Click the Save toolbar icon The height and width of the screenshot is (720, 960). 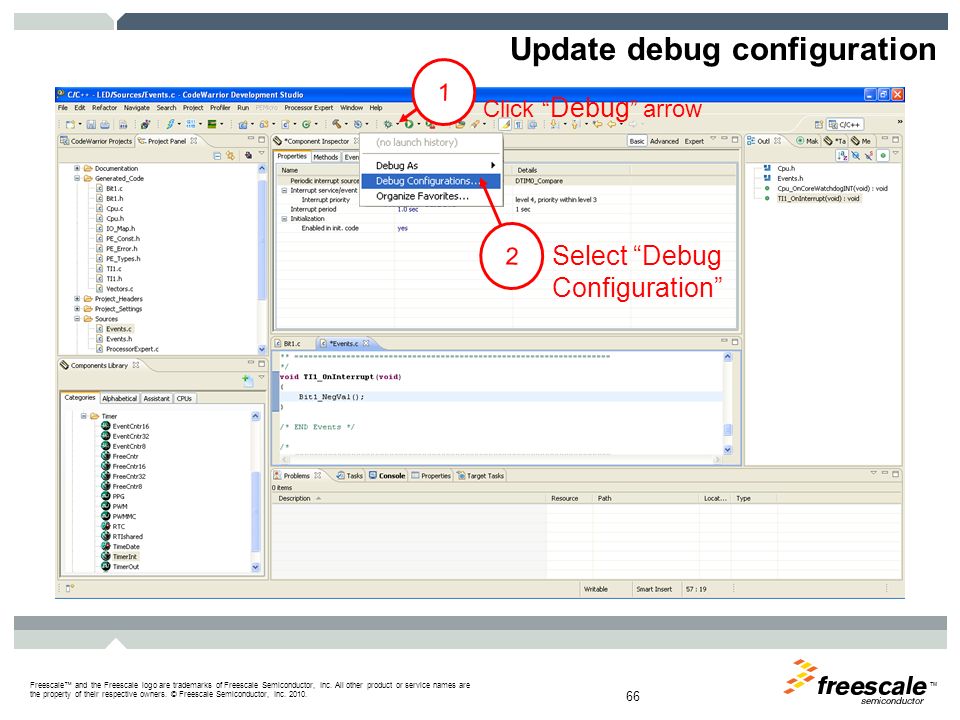click(91, 124)
